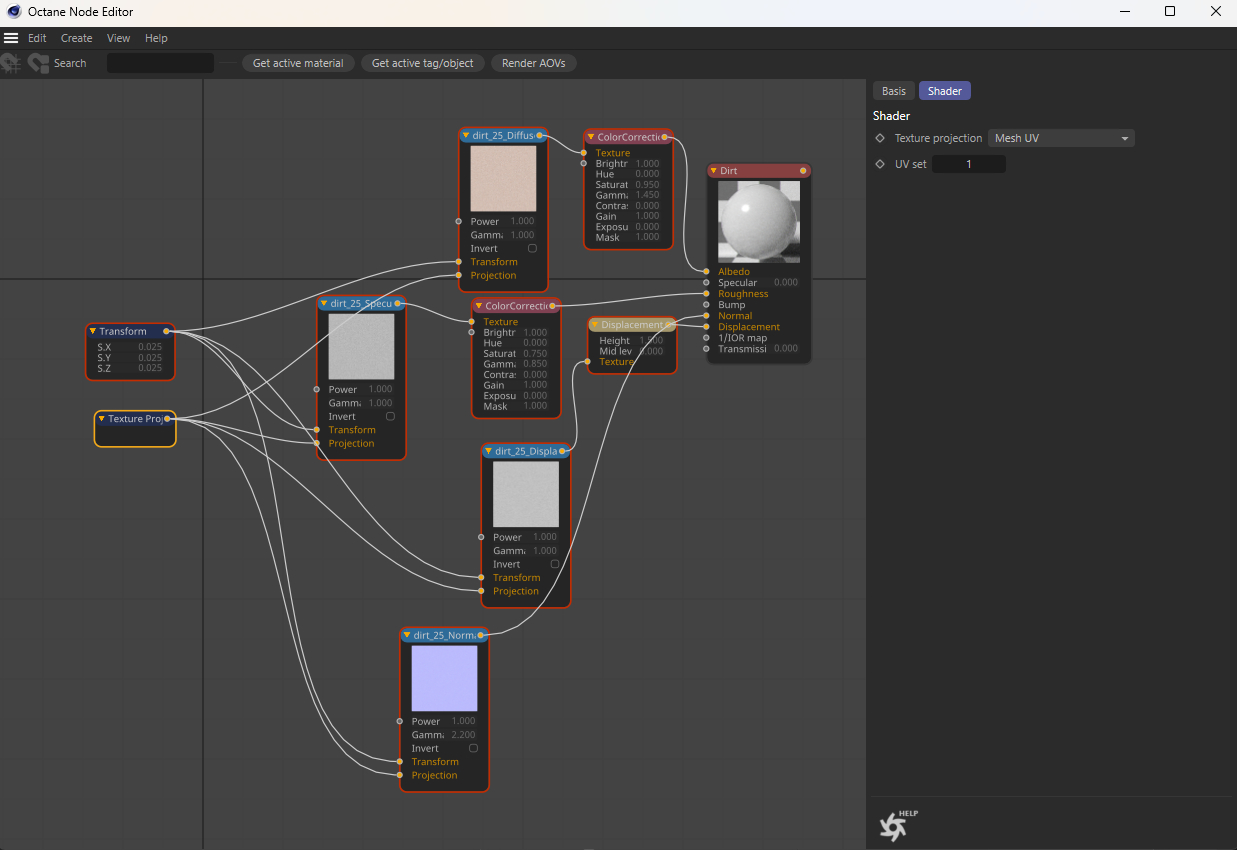This screenshot has height=850, width=1237.
Task: Select the Dirt sphere preview thumbnail
Action: [759, 222]
